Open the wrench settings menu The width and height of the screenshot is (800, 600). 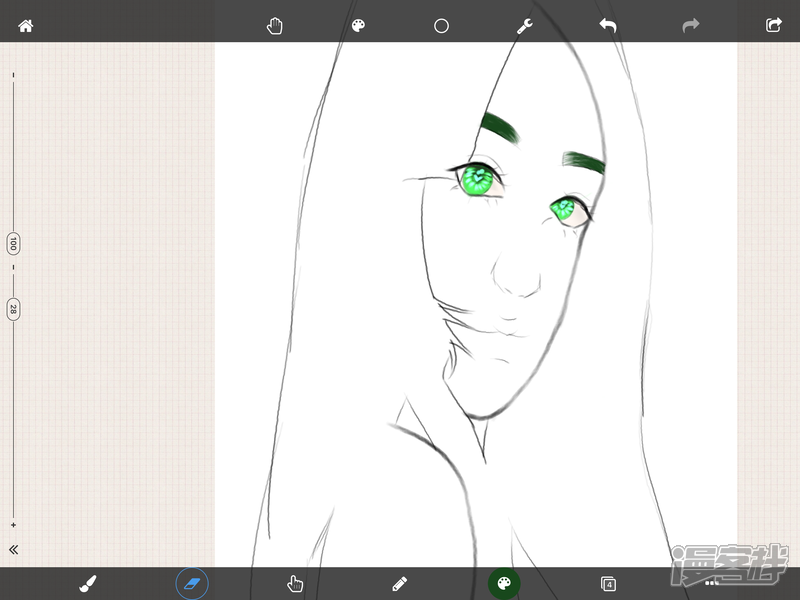[524, 26]
